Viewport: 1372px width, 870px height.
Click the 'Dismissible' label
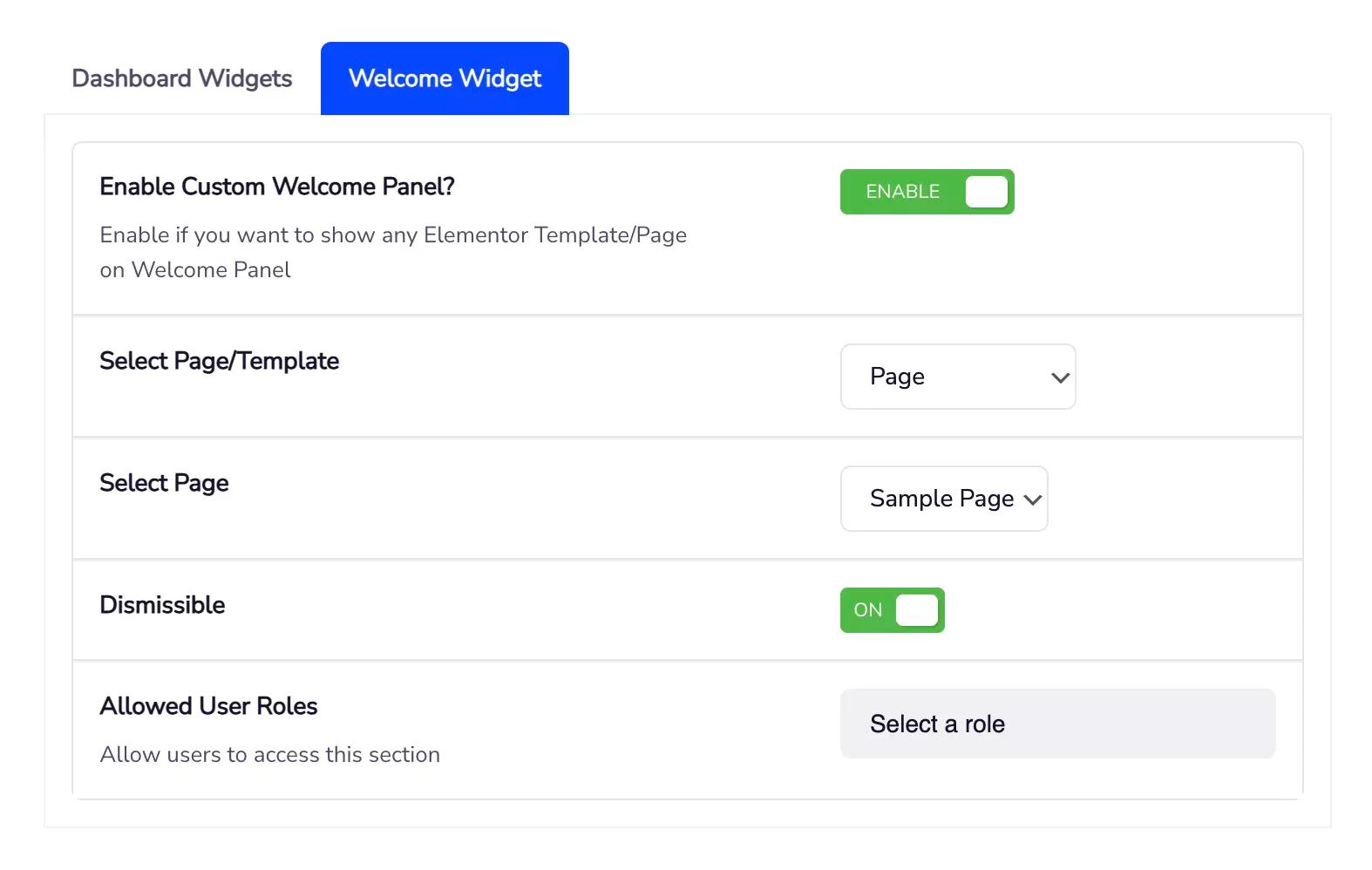pyautogui.click(x=162, y=605)
